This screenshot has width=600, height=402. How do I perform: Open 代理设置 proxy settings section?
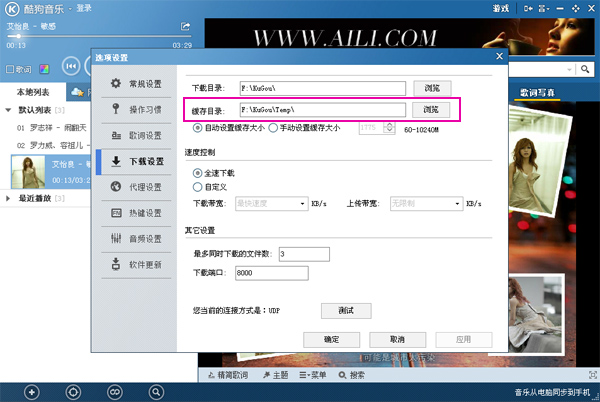point(136,187)
